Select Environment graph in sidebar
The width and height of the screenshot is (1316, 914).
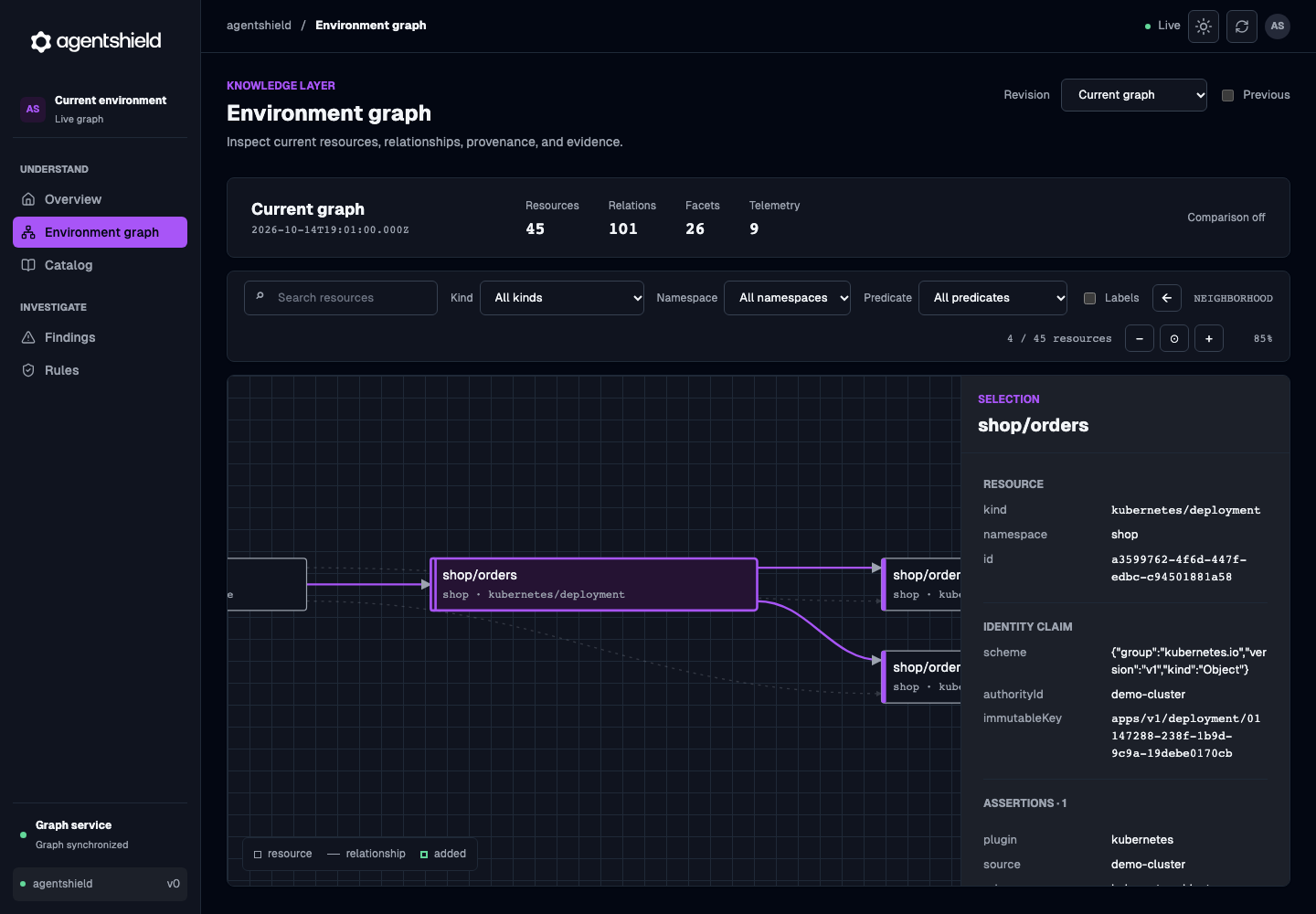[100, 232]
